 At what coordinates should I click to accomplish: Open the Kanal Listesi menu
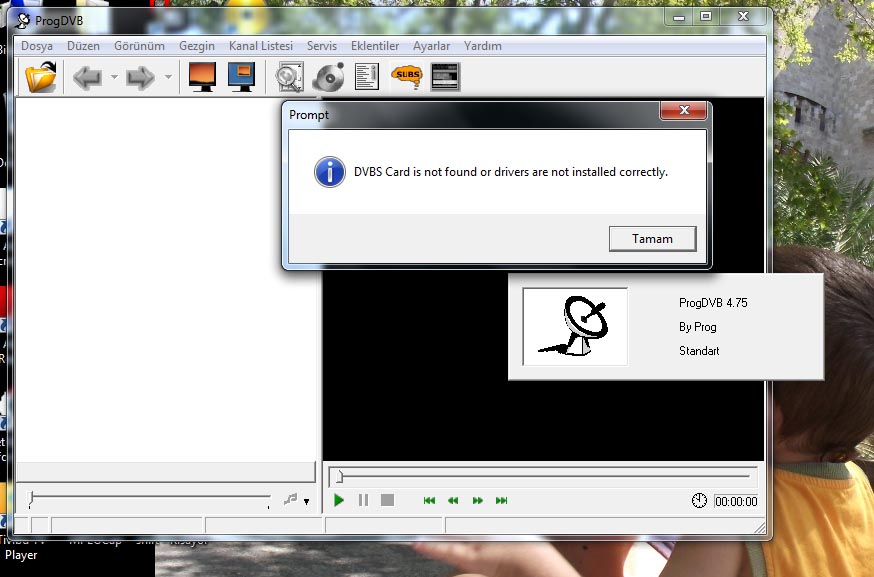point(261,46)
